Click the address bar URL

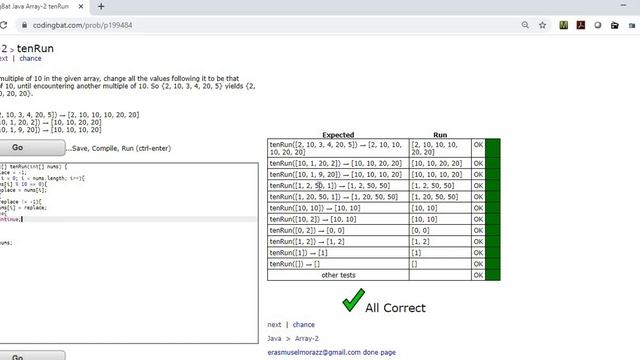82,25
